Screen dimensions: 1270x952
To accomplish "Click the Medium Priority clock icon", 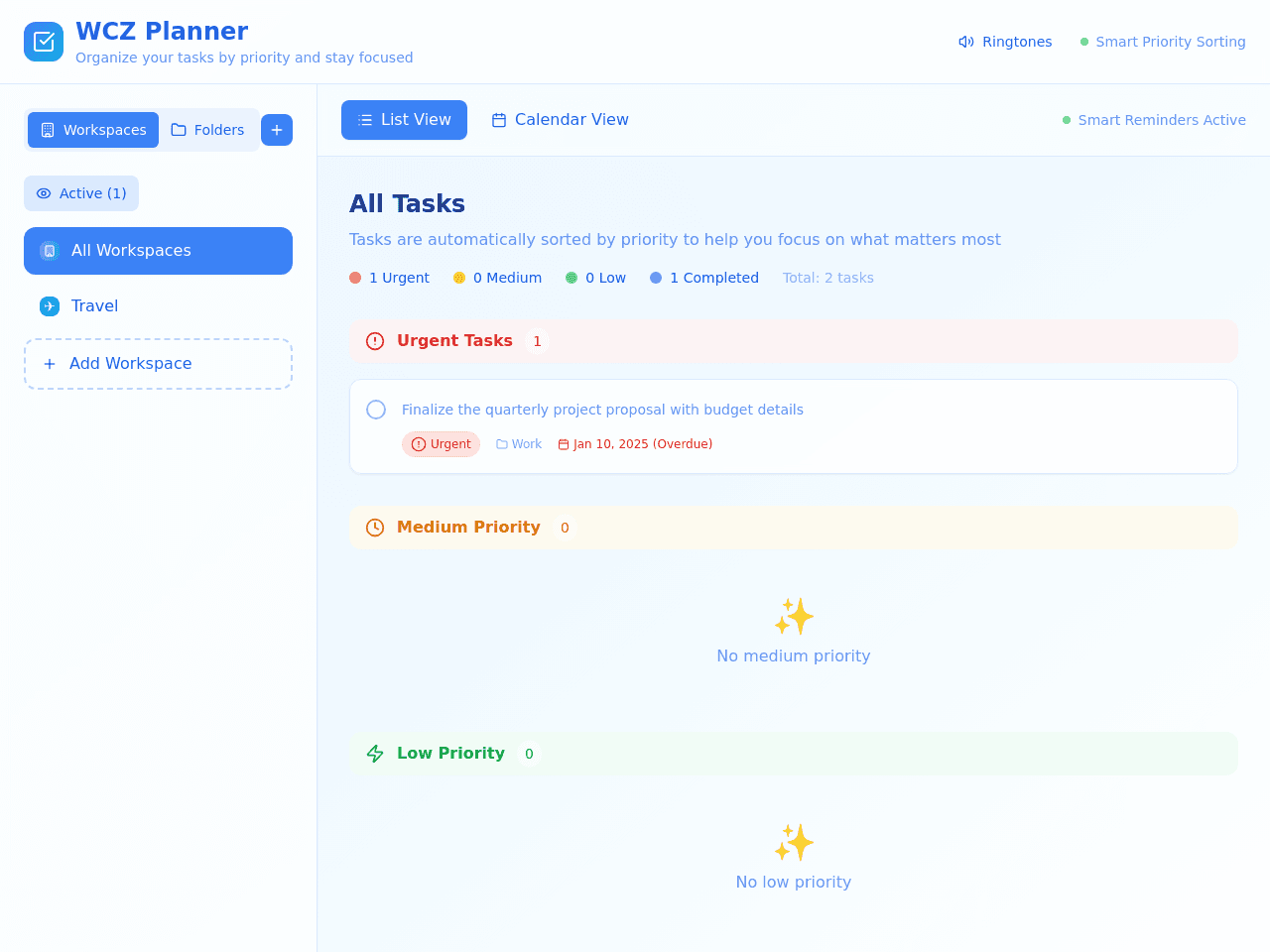I will click(375, 528).
